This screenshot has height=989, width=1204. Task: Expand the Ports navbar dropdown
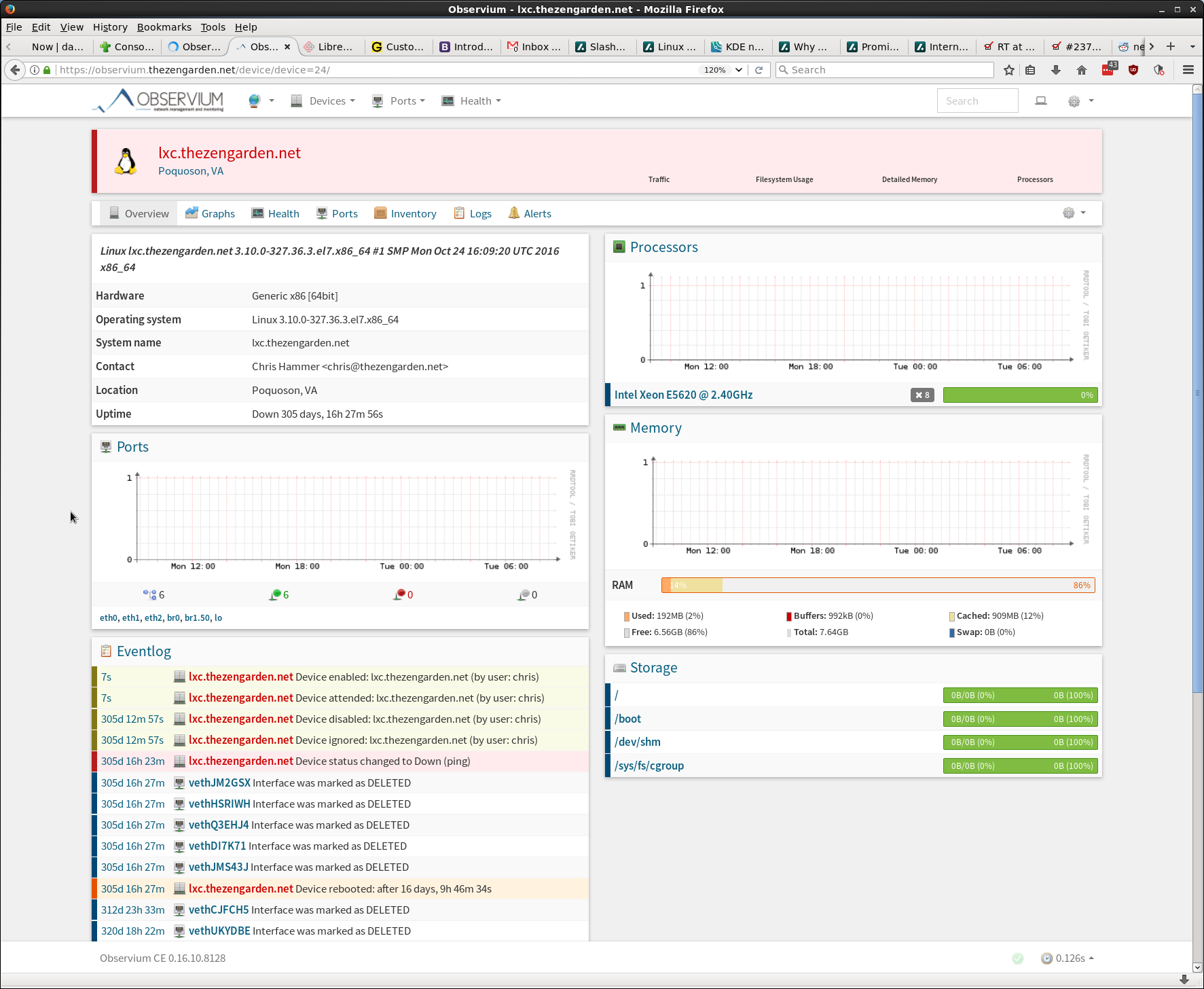click(x=399, y=101)
